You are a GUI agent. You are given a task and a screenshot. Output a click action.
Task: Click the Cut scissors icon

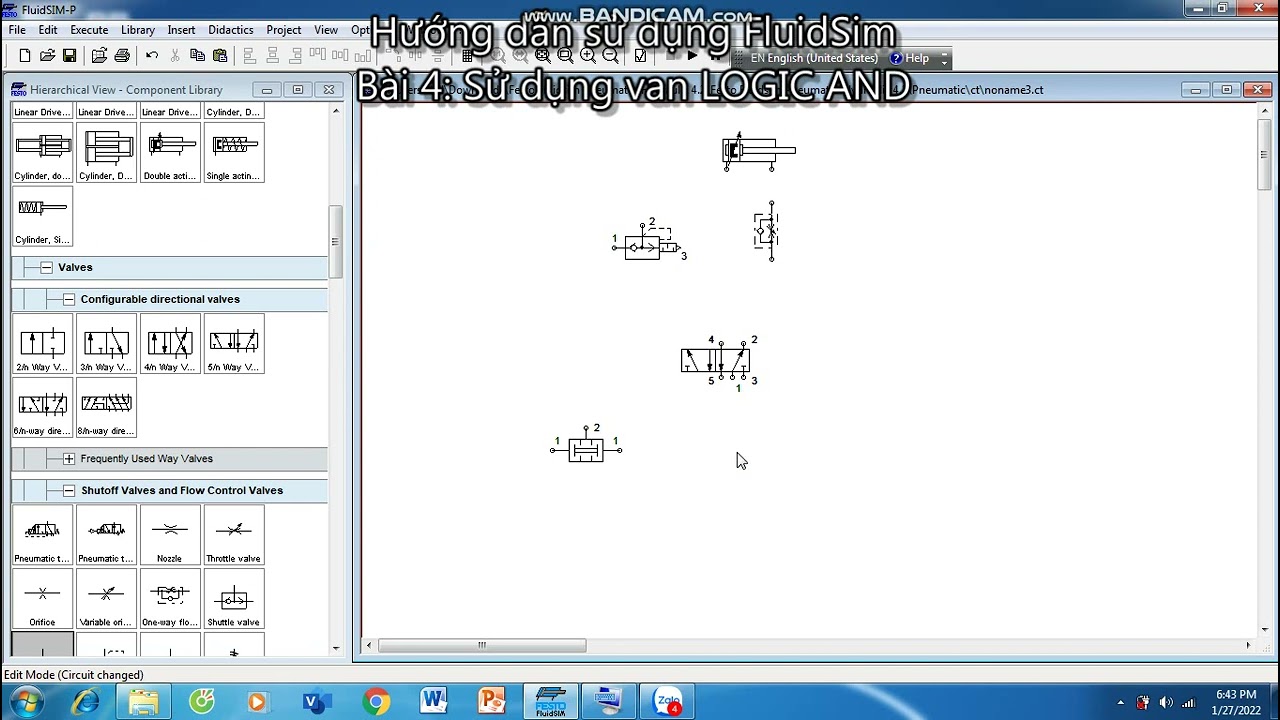click(x=175, y=56)
